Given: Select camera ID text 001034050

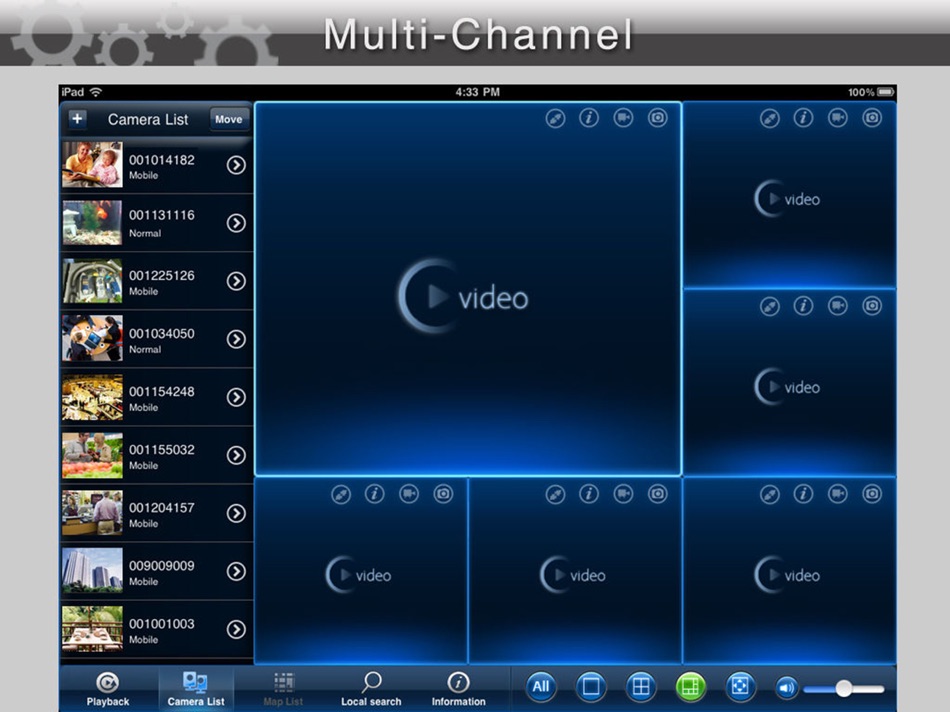Looking at the screenshot, I should 162,333.
